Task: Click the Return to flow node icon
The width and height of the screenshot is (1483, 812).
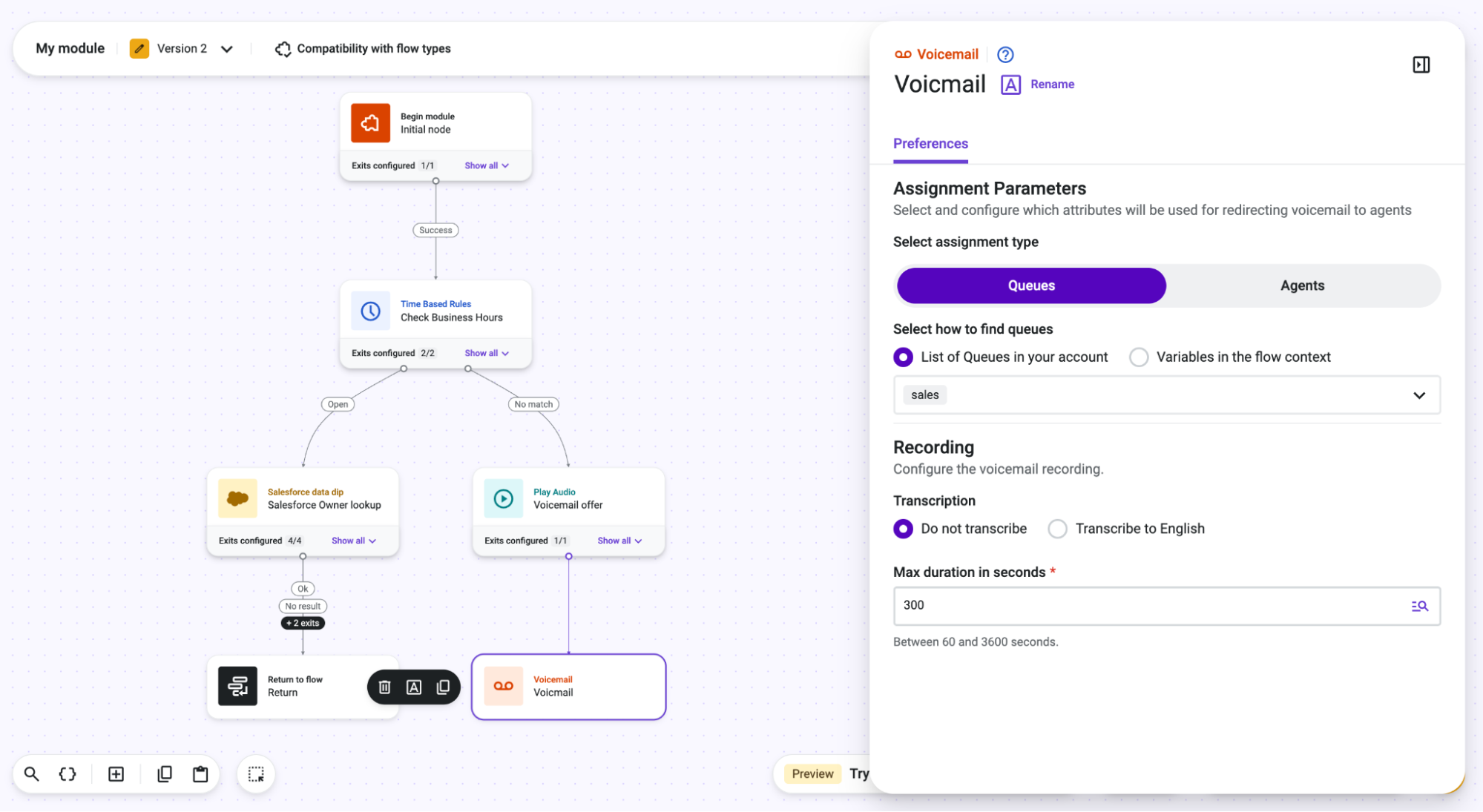Action: (x=237, y=686)
